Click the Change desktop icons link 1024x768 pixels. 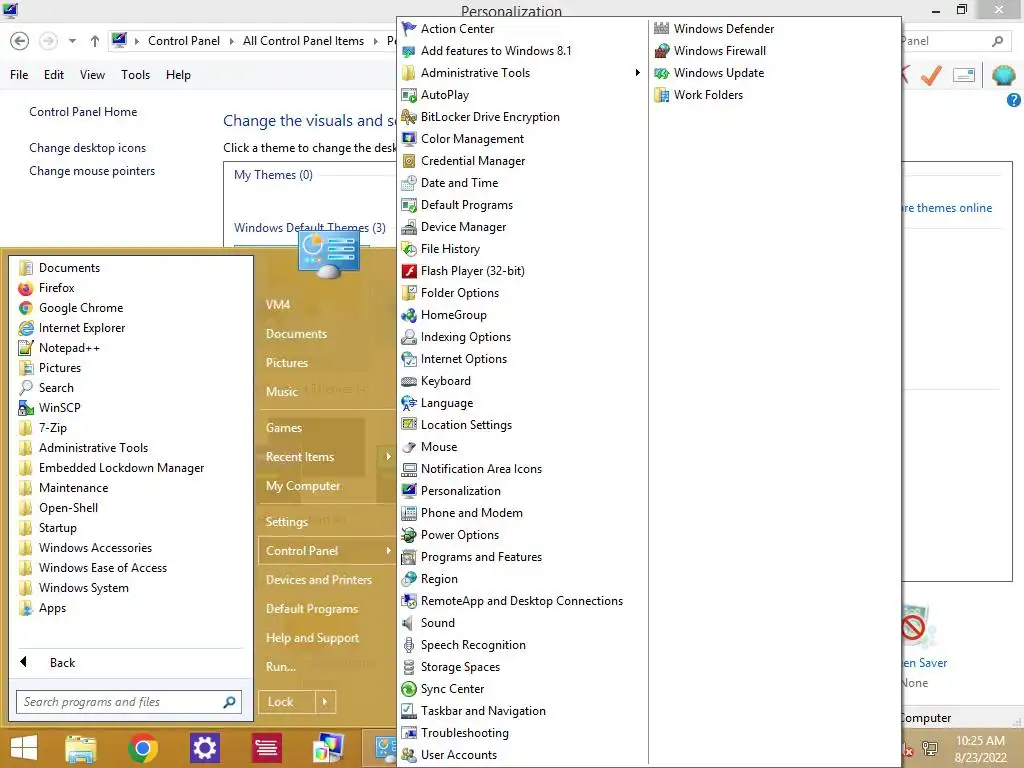88,148
